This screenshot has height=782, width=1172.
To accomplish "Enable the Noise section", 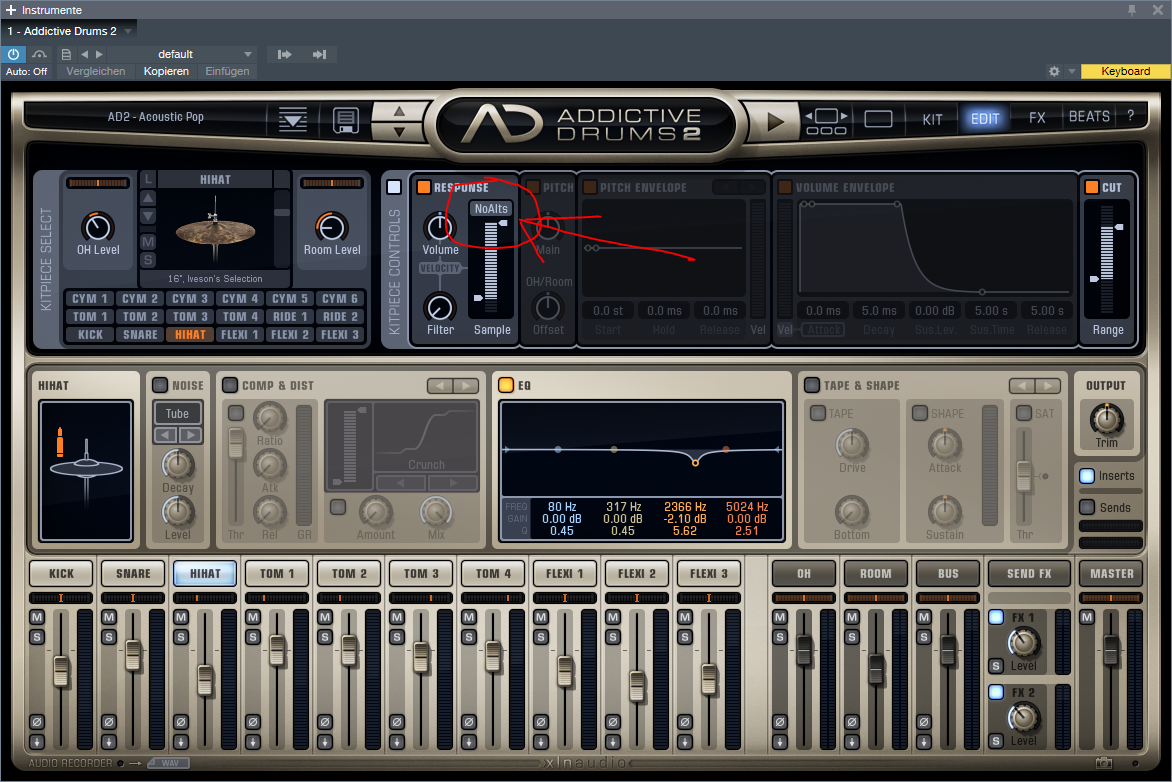I will (x=159, y=385).
